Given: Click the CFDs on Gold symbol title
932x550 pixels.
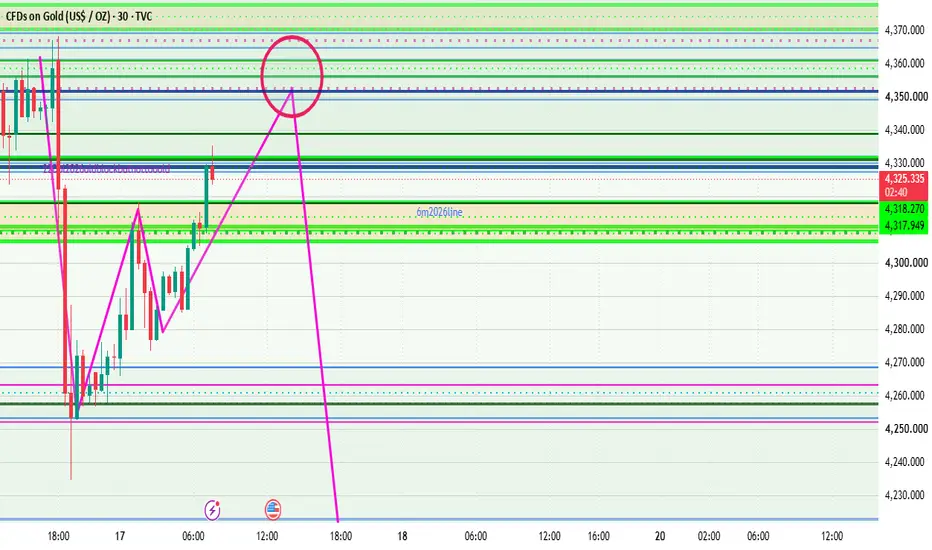Looking at the screenshot, I should click(x=78, y=17).
